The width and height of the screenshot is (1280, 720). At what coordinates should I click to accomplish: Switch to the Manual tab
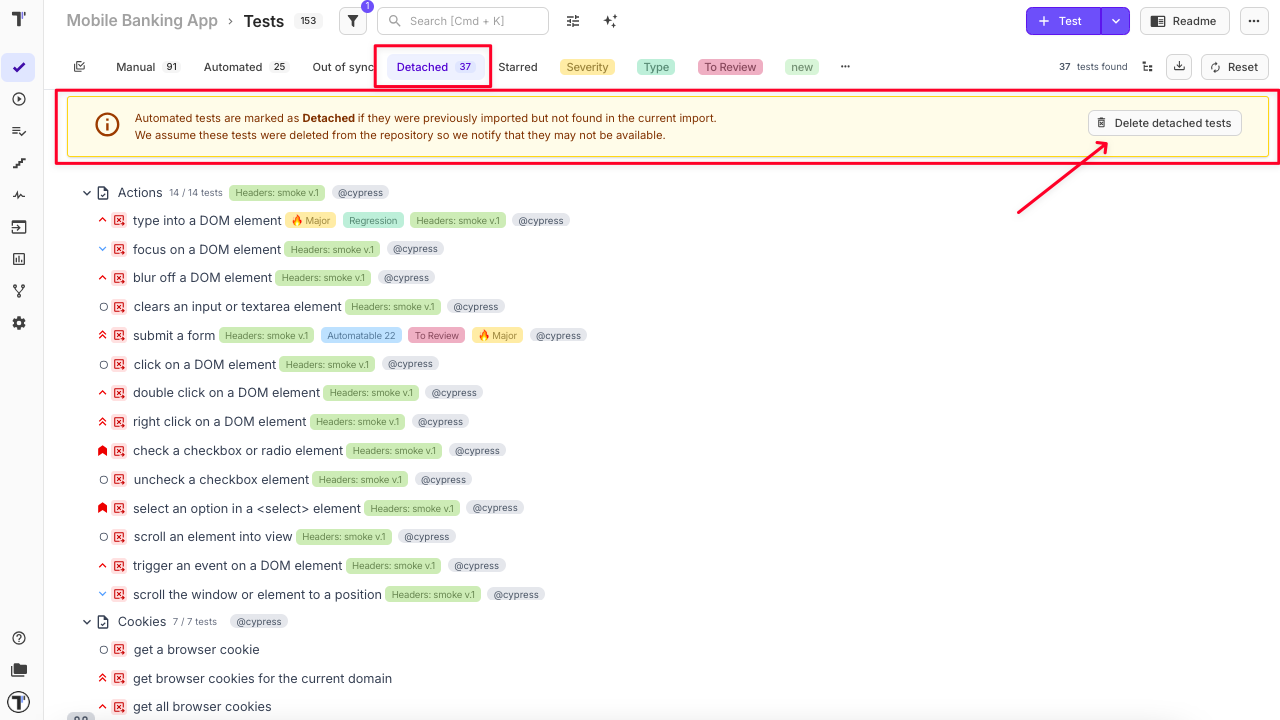coord(136,67)
